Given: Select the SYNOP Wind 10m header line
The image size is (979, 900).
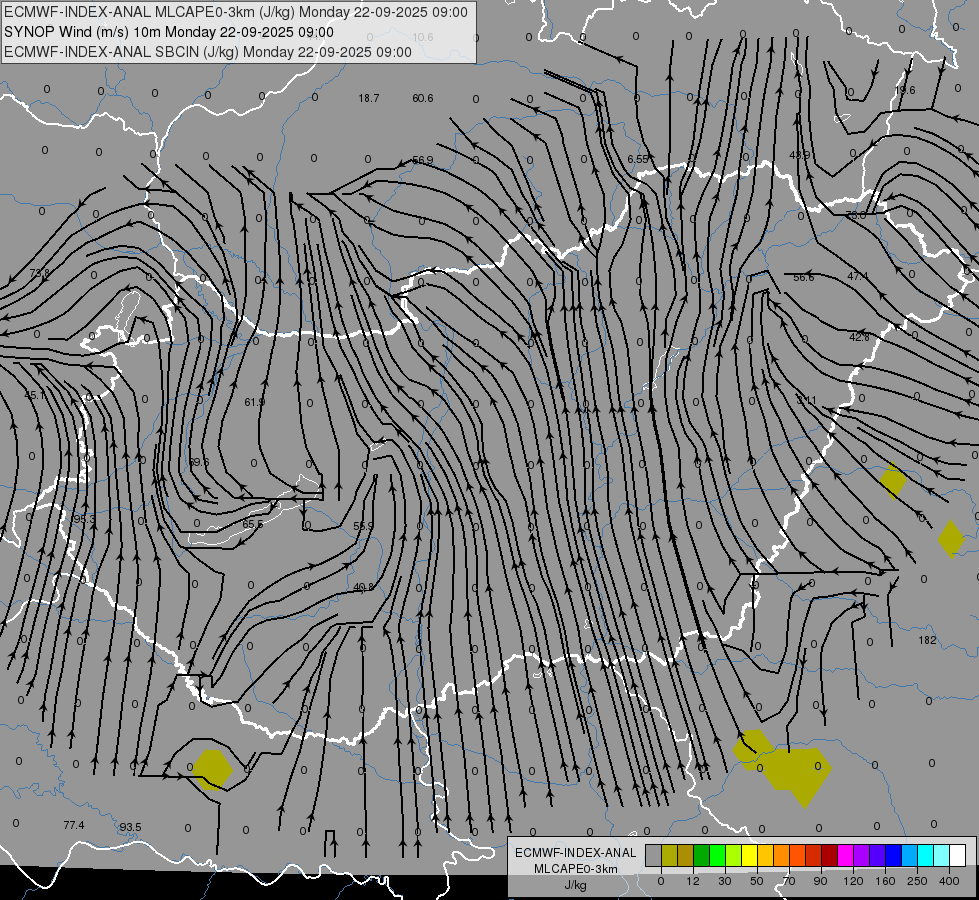Looking at the screenshot, I should [x=169, y=32].
